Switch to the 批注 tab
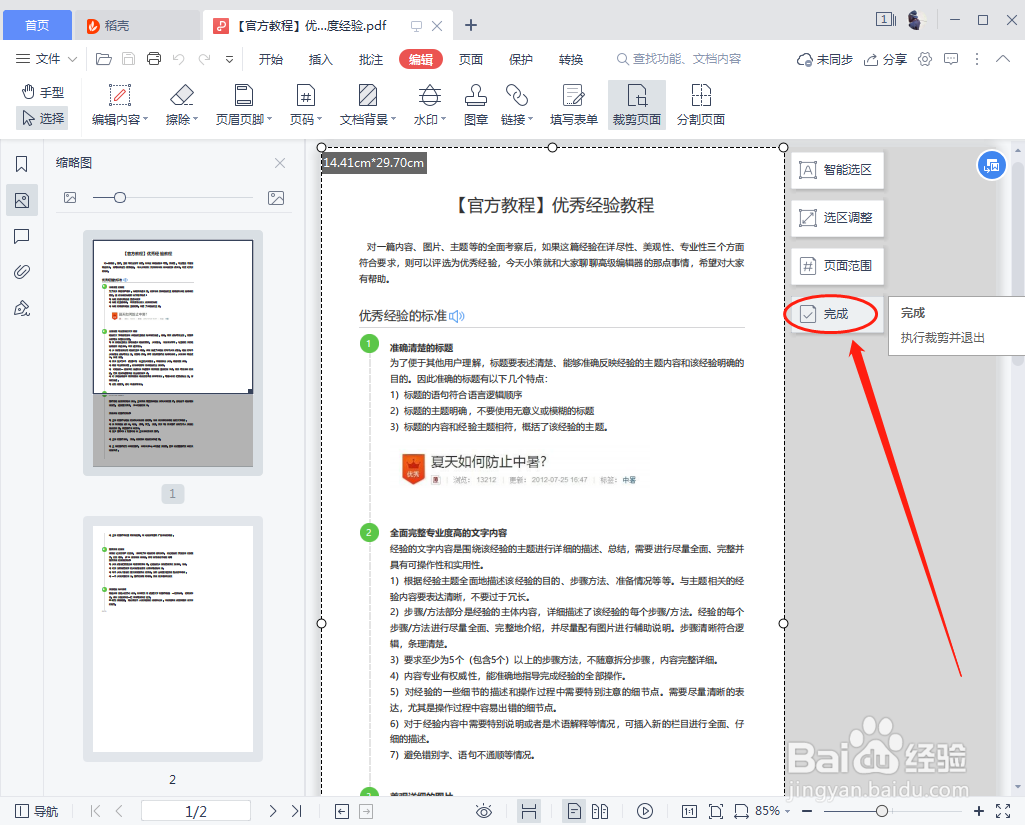This screenshot has width=1025, height=825. pyautogui.click(x=371, y=59)
